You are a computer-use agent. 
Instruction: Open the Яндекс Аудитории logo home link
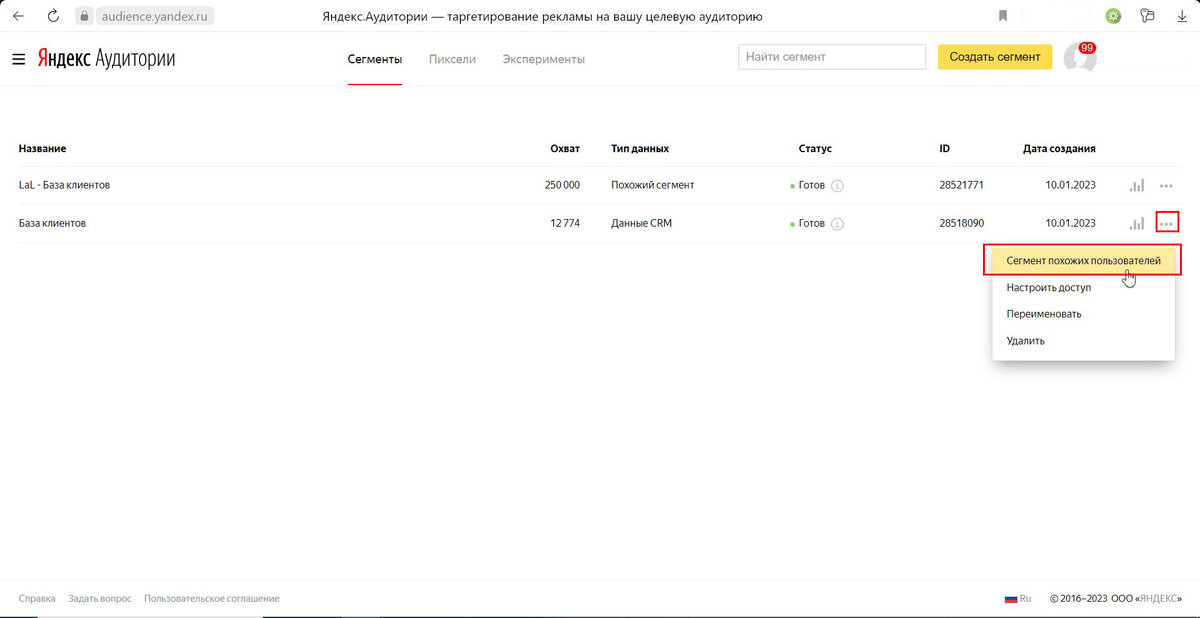click(106, 59)
